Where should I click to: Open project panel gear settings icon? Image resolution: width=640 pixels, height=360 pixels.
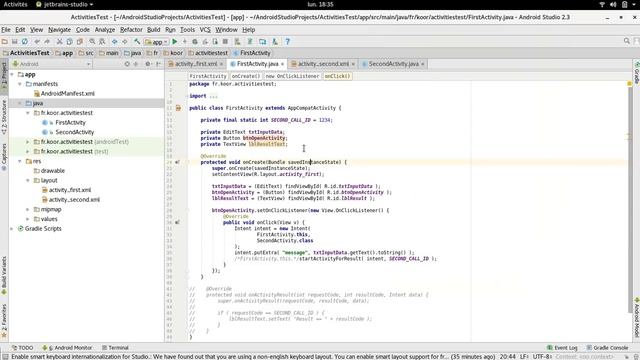coord(148,64)
